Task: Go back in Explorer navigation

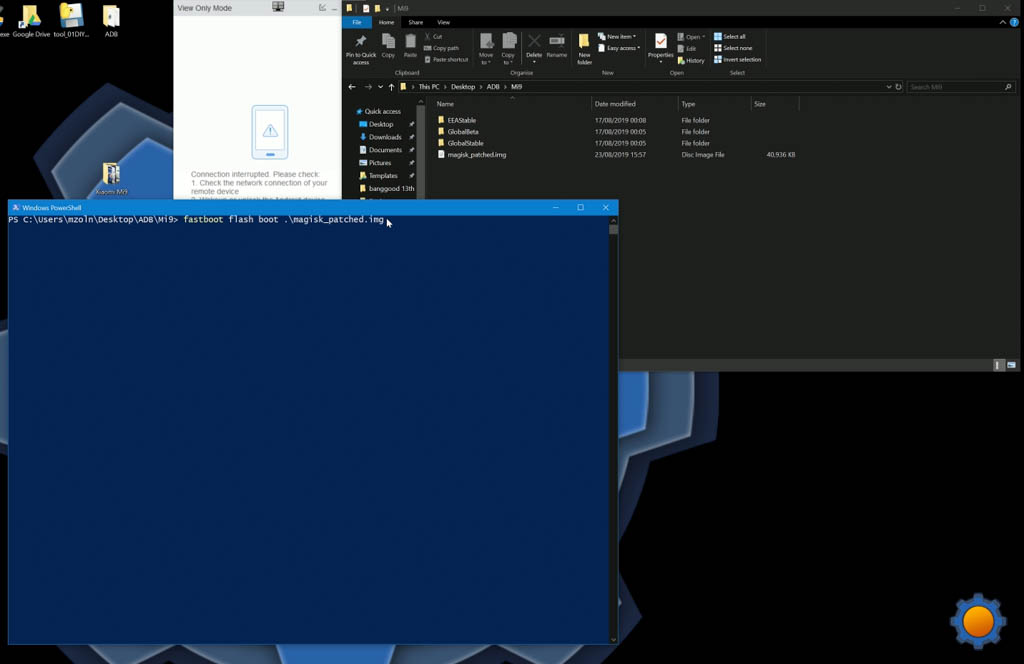Action: click(x=352, y=87)
